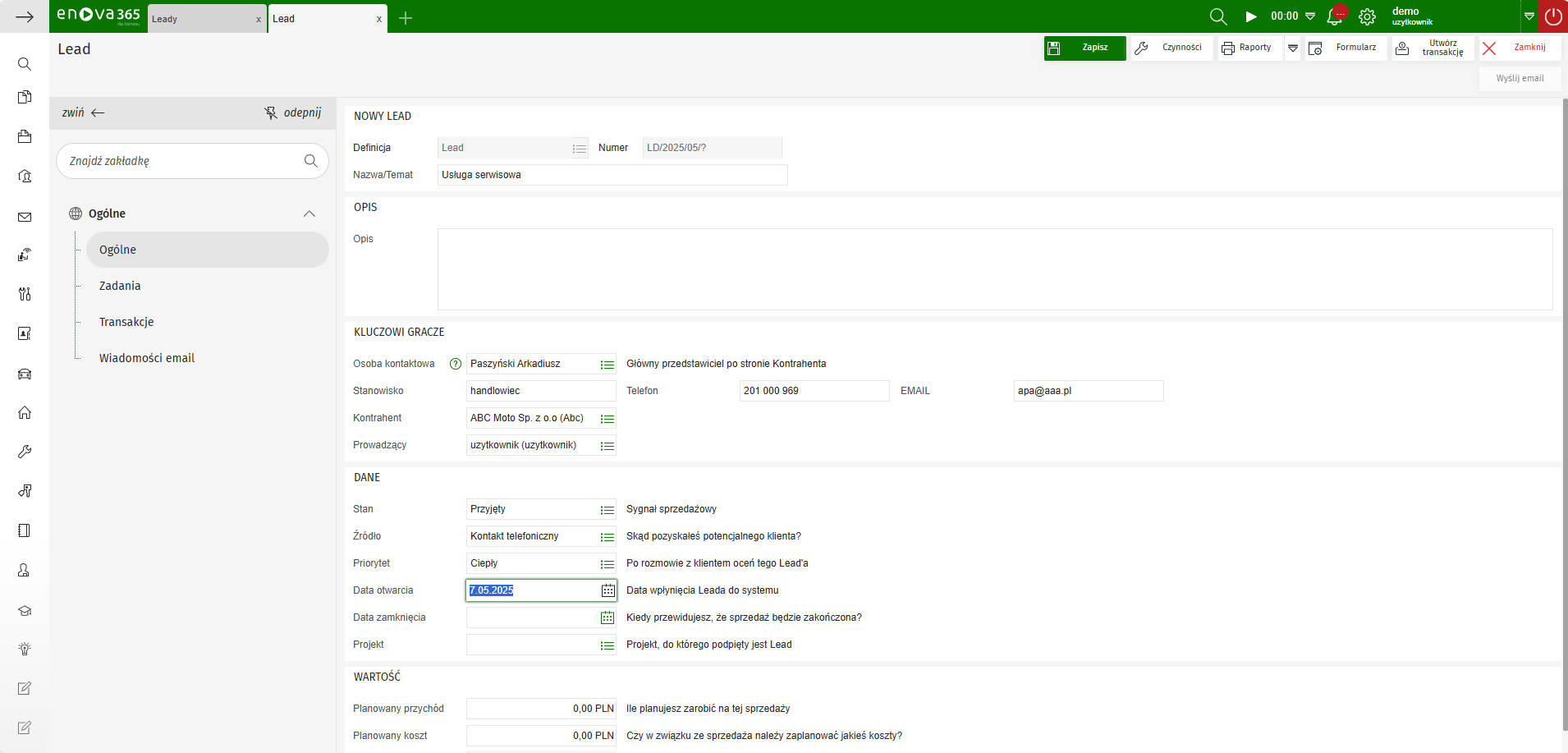The height and width of the screenshot is (753, 1568).
Task: Collapse the side panel with zwiń
Action: click(83, 113)
